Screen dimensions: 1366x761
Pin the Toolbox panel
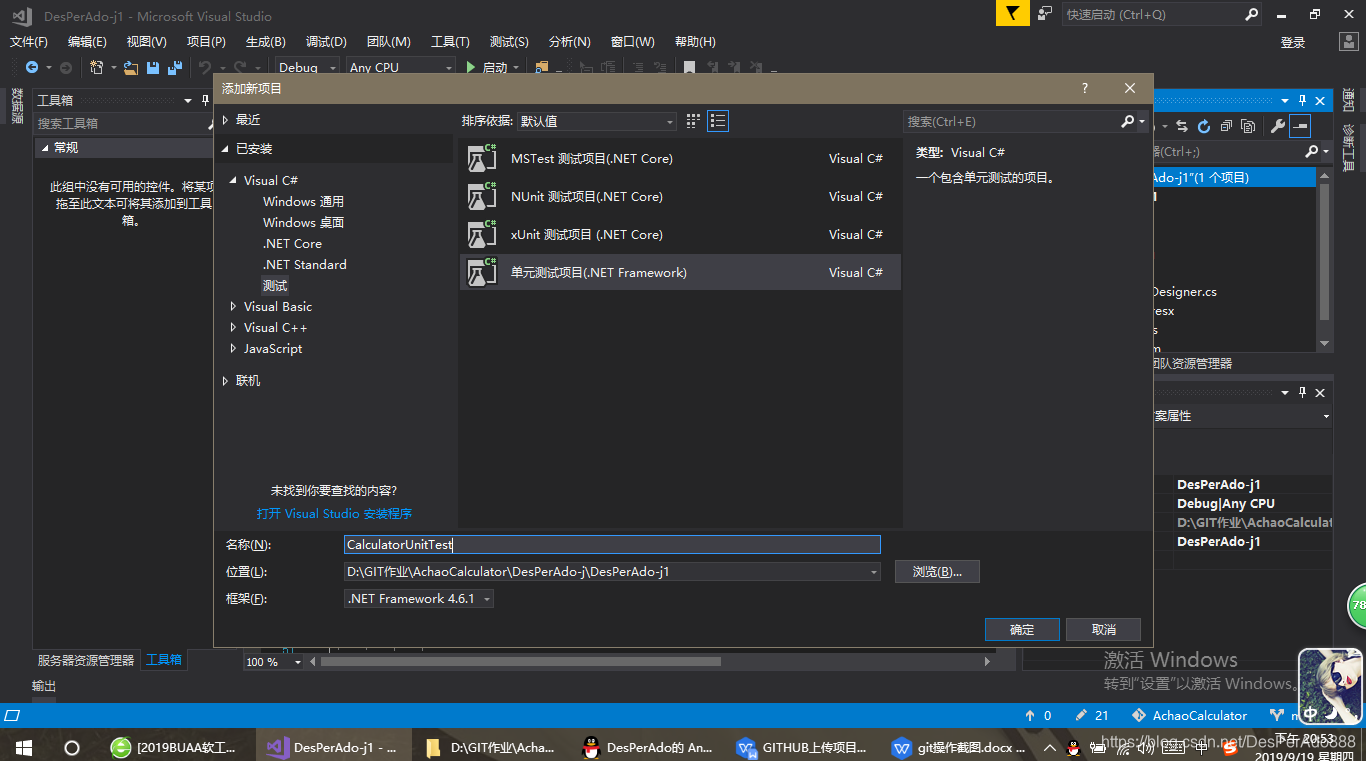pos(204,101)
